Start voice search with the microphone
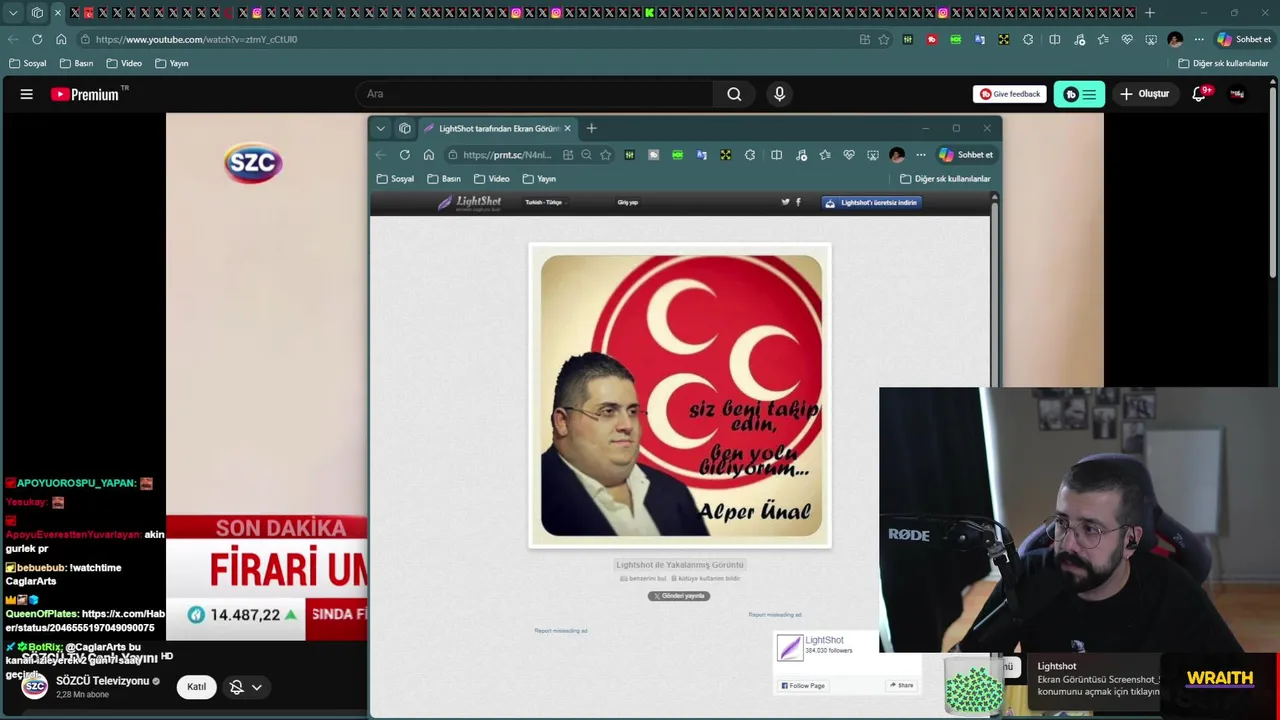This screenshot has height=720, width=1280. 780,94
